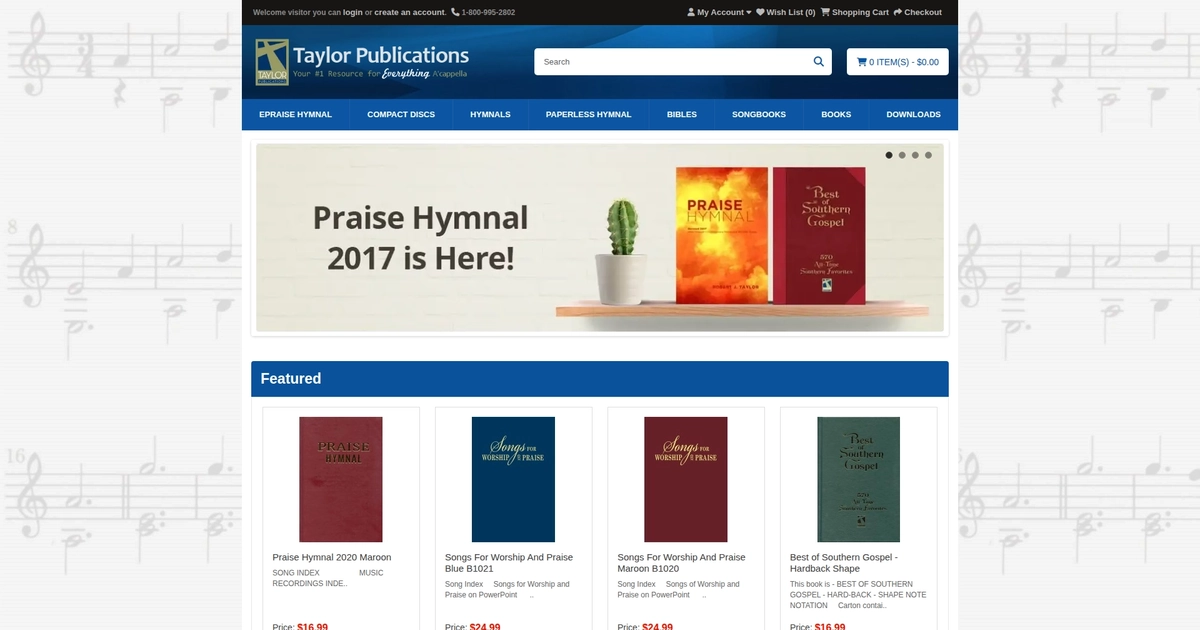Expand the My Account dropdown
This screenshot has height=630, width=1200.
click(719, 13)
